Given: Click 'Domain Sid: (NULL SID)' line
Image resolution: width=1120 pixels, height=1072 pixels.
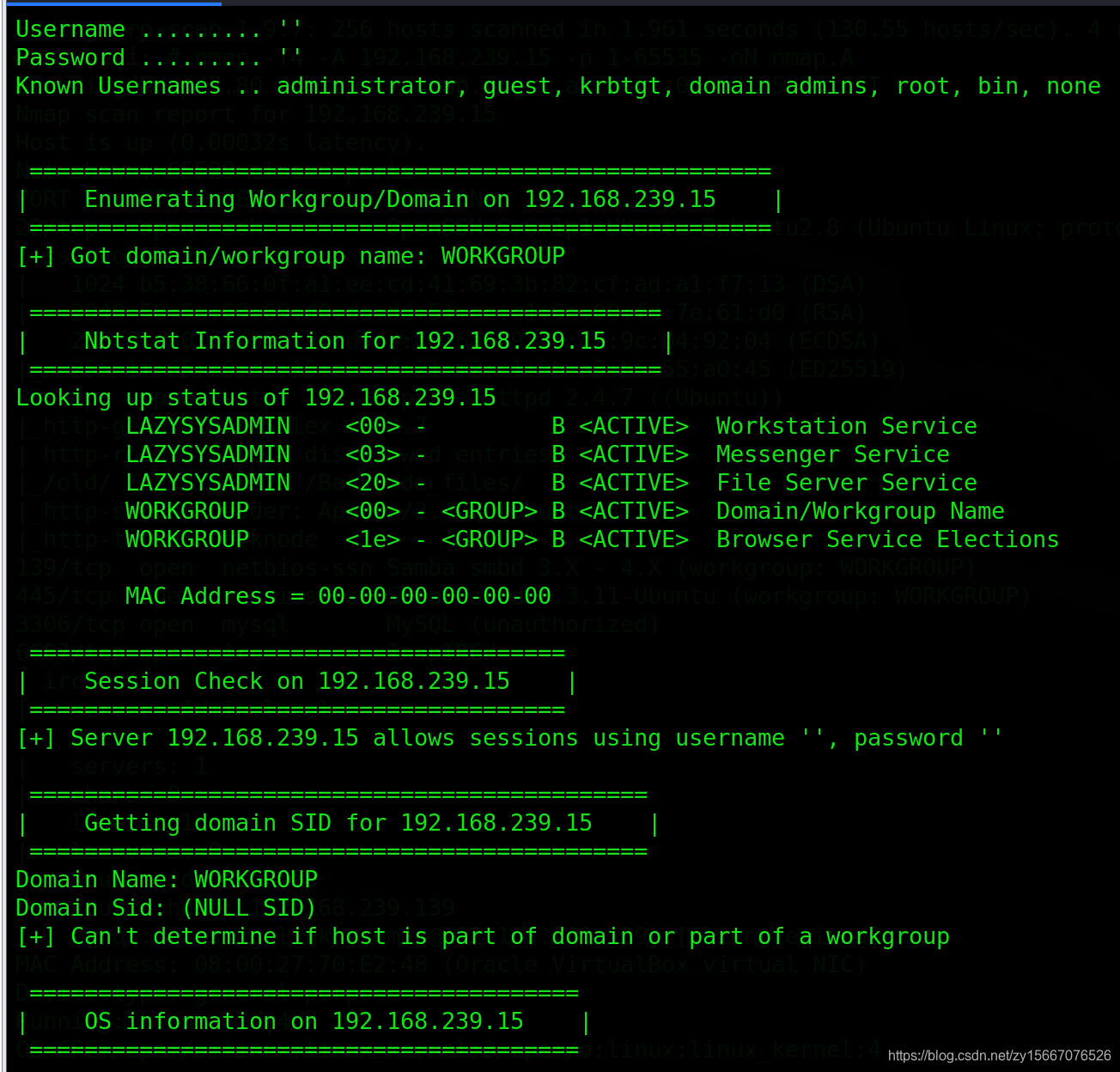Looking at the screenshot, I should (167, 908).
